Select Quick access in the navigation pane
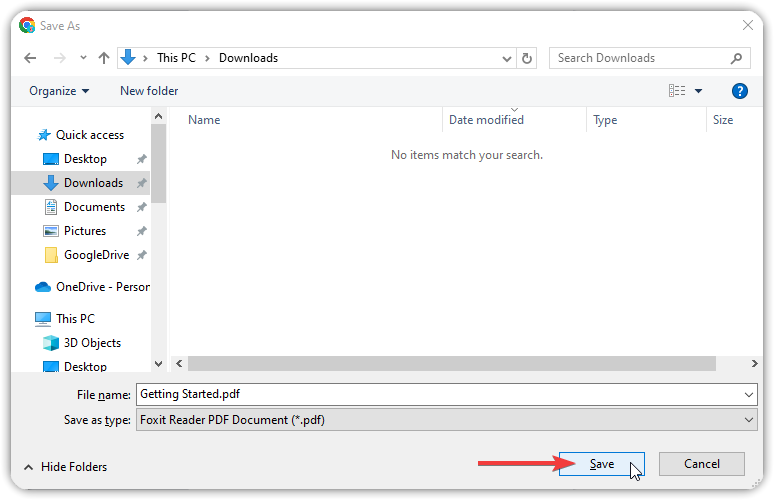 tap(89, 135)
